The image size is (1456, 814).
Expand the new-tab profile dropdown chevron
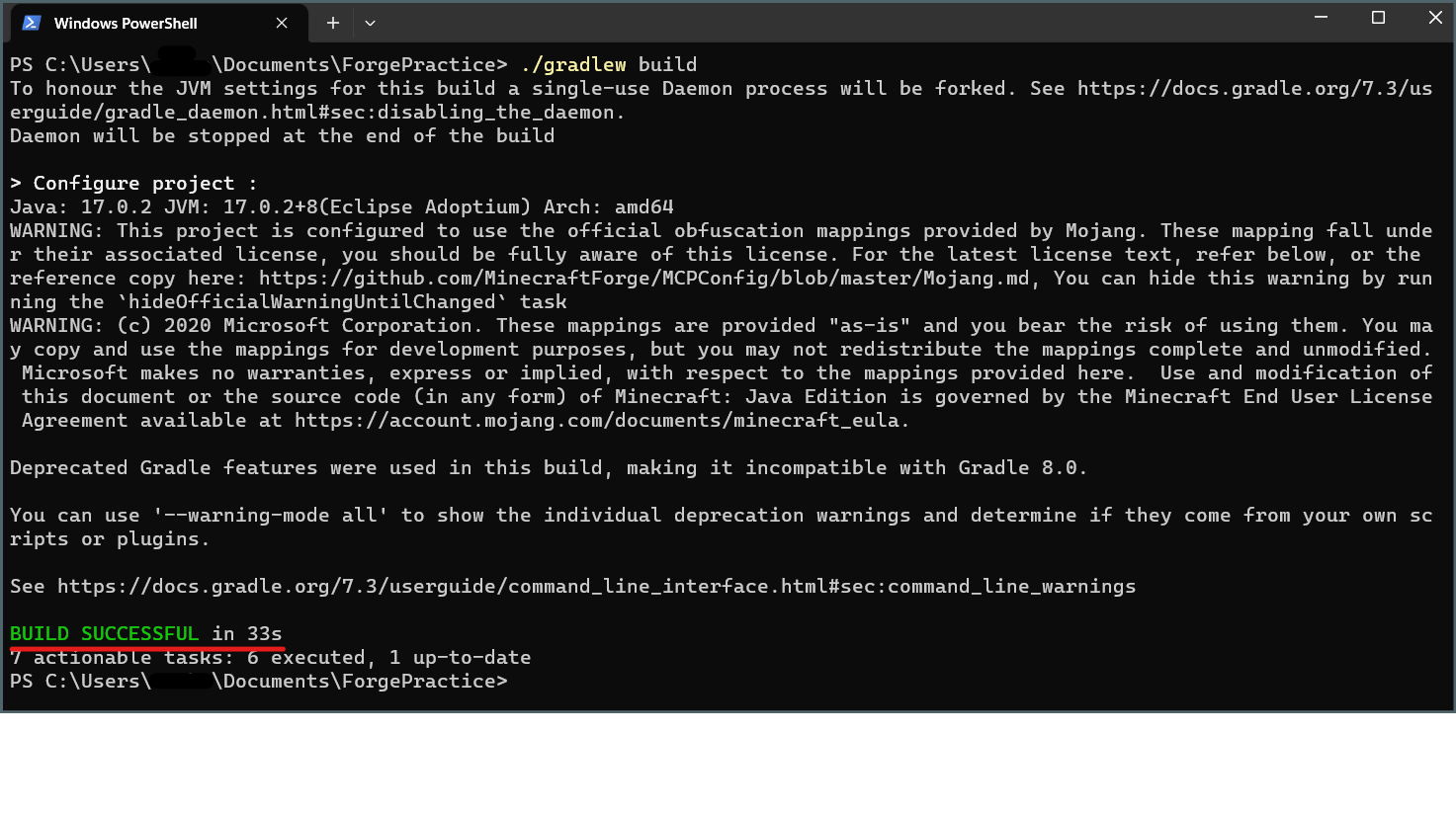coord(370,23)
